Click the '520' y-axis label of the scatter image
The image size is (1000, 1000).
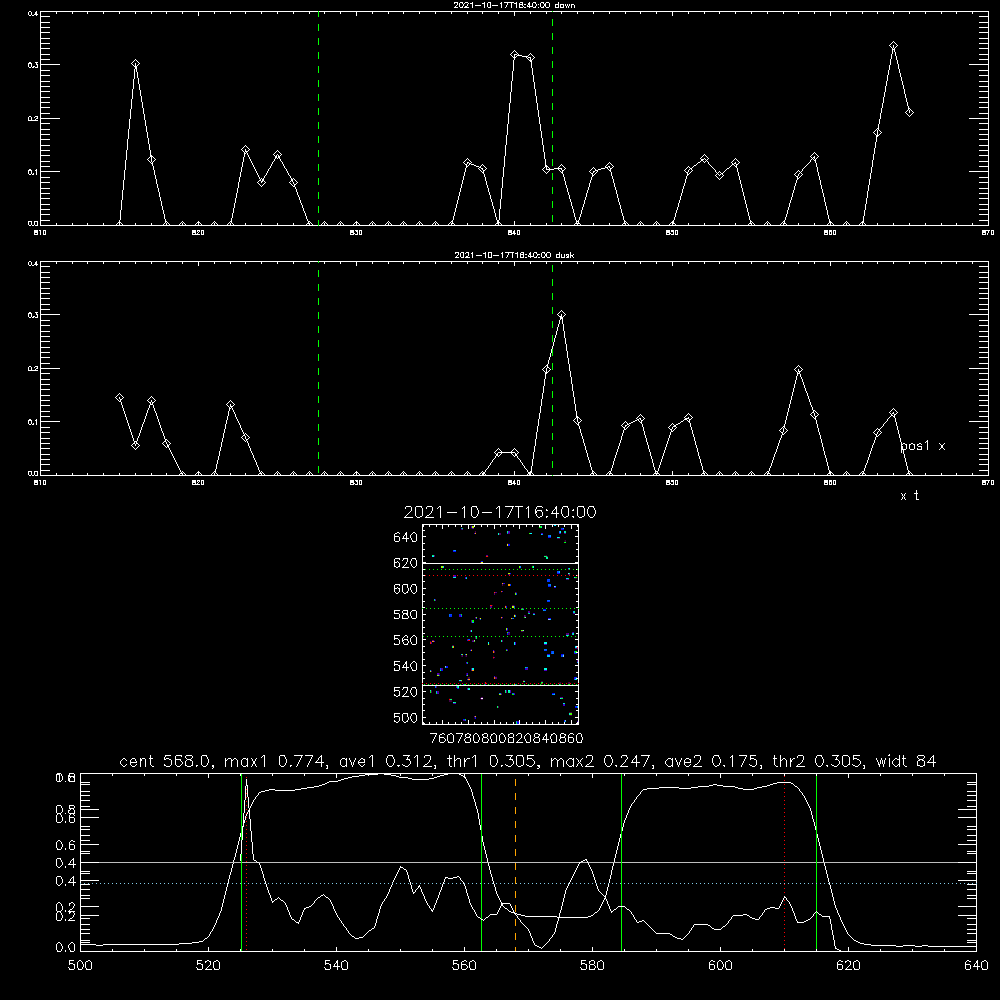(x=406, y=692)
